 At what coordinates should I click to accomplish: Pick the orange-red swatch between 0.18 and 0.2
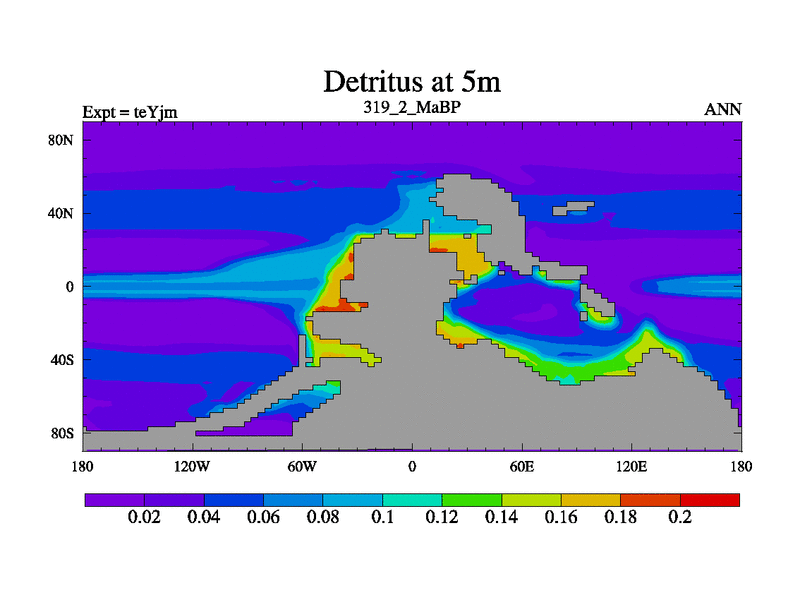[x=651, y=499]
